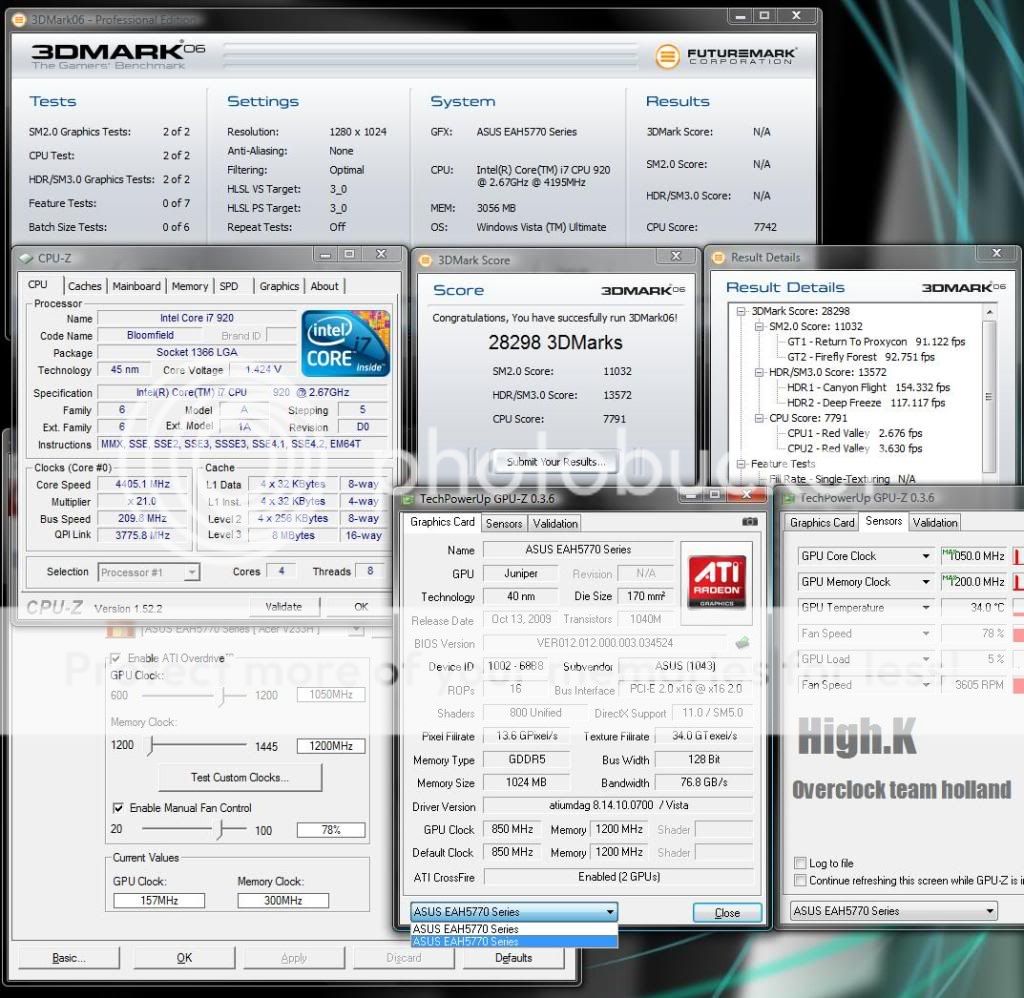Viewport: 1024px width, 998px height.
Task: Click the Close button in GPU-Z
Action: point(727,912)
